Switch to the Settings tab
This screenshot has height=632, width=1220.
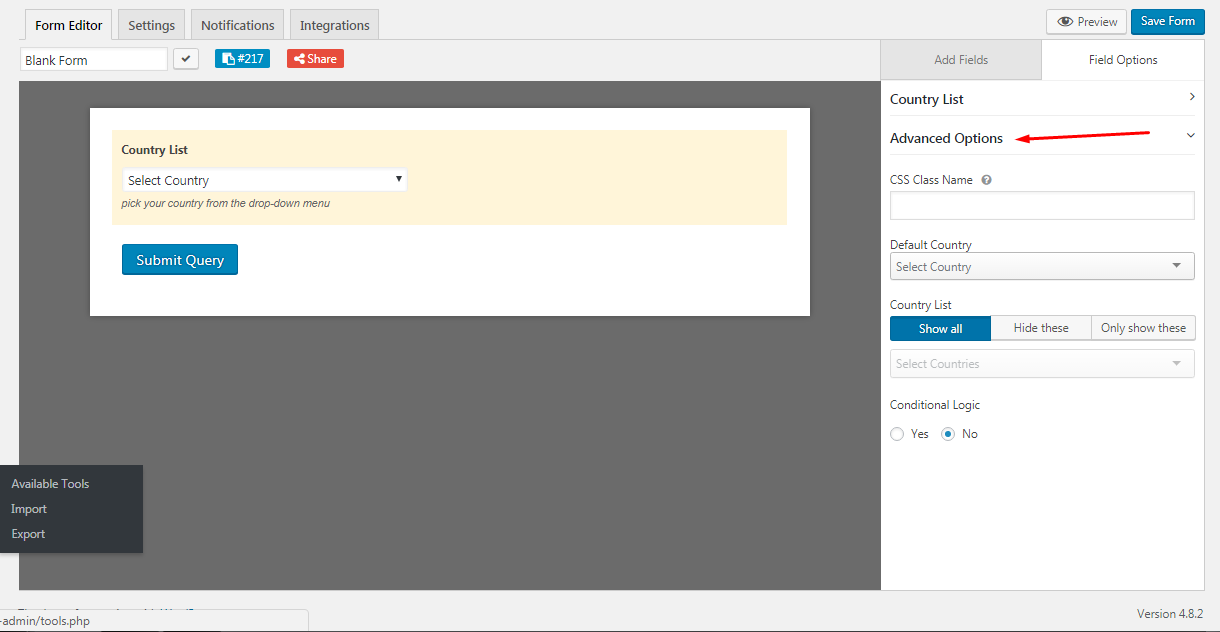151,25
